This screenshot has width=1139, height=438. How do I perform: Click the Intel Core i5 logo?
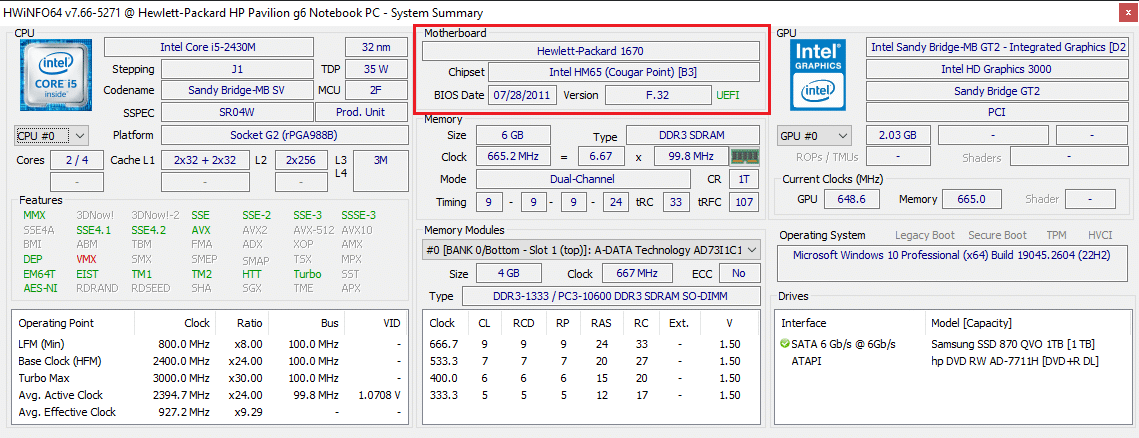point(55,76)
